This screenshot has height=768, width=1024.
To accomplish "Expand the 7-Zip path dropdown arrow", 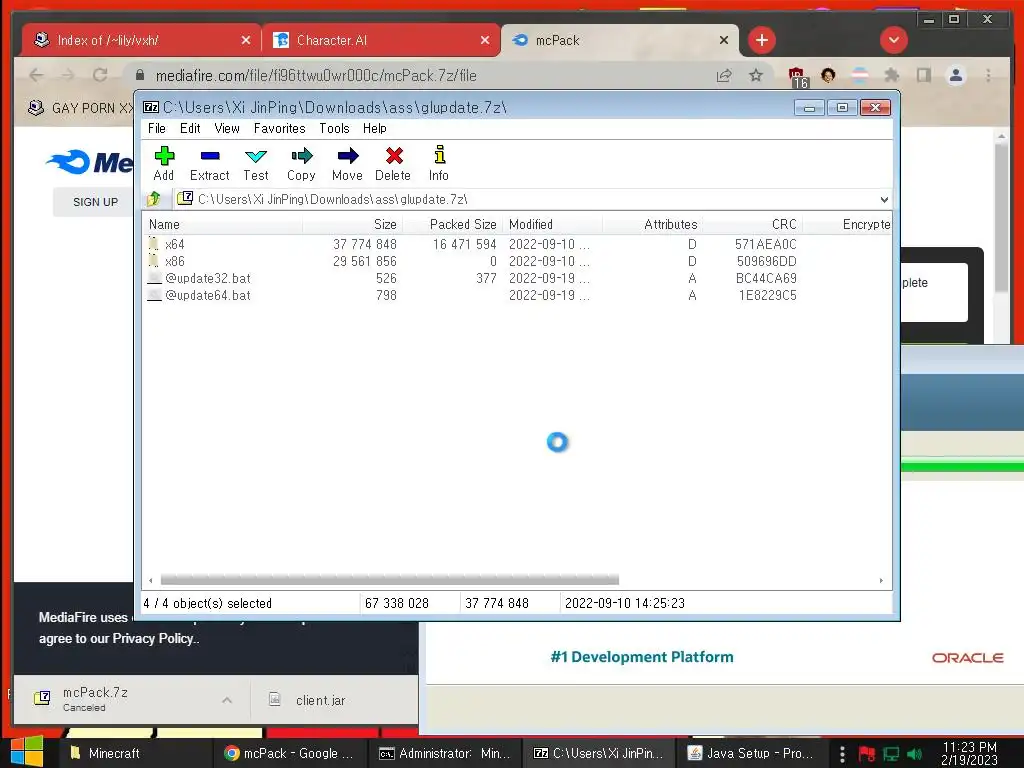I will pyautogui.click(x=884, y=199).
